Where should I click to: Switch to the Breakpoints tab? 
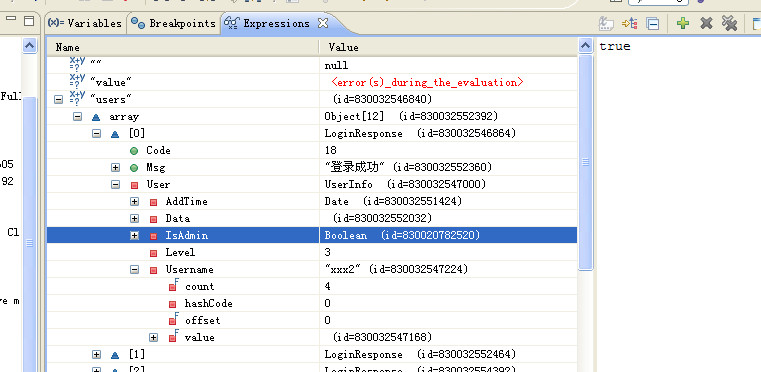pos(174,23)
